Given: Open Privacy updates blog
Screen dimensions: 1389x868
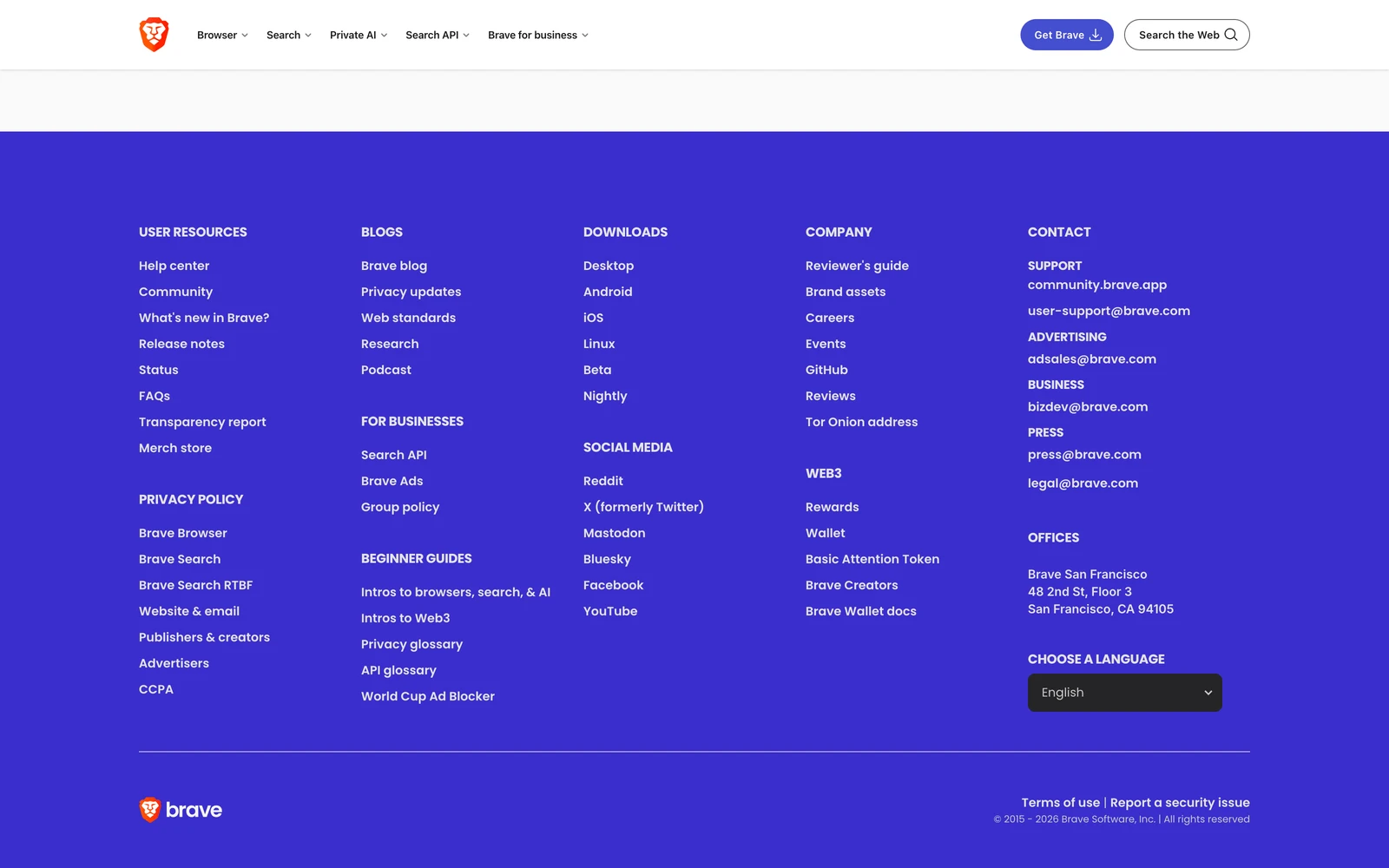Looking at the screenshot, I should tap(411, 292).
